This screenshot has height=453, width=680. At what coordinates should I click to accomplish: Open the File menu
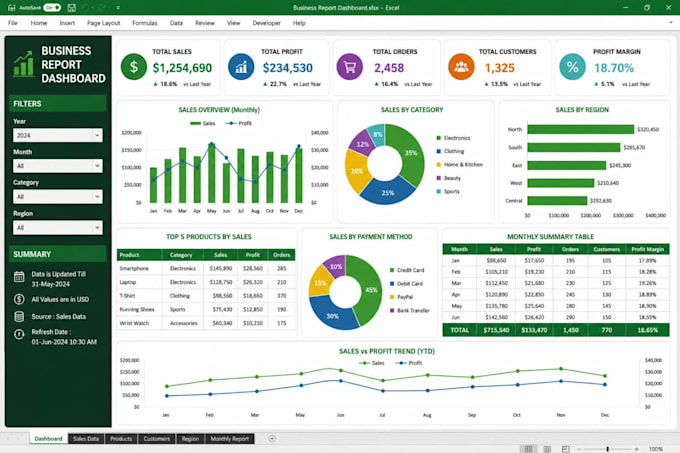point(13,23)
